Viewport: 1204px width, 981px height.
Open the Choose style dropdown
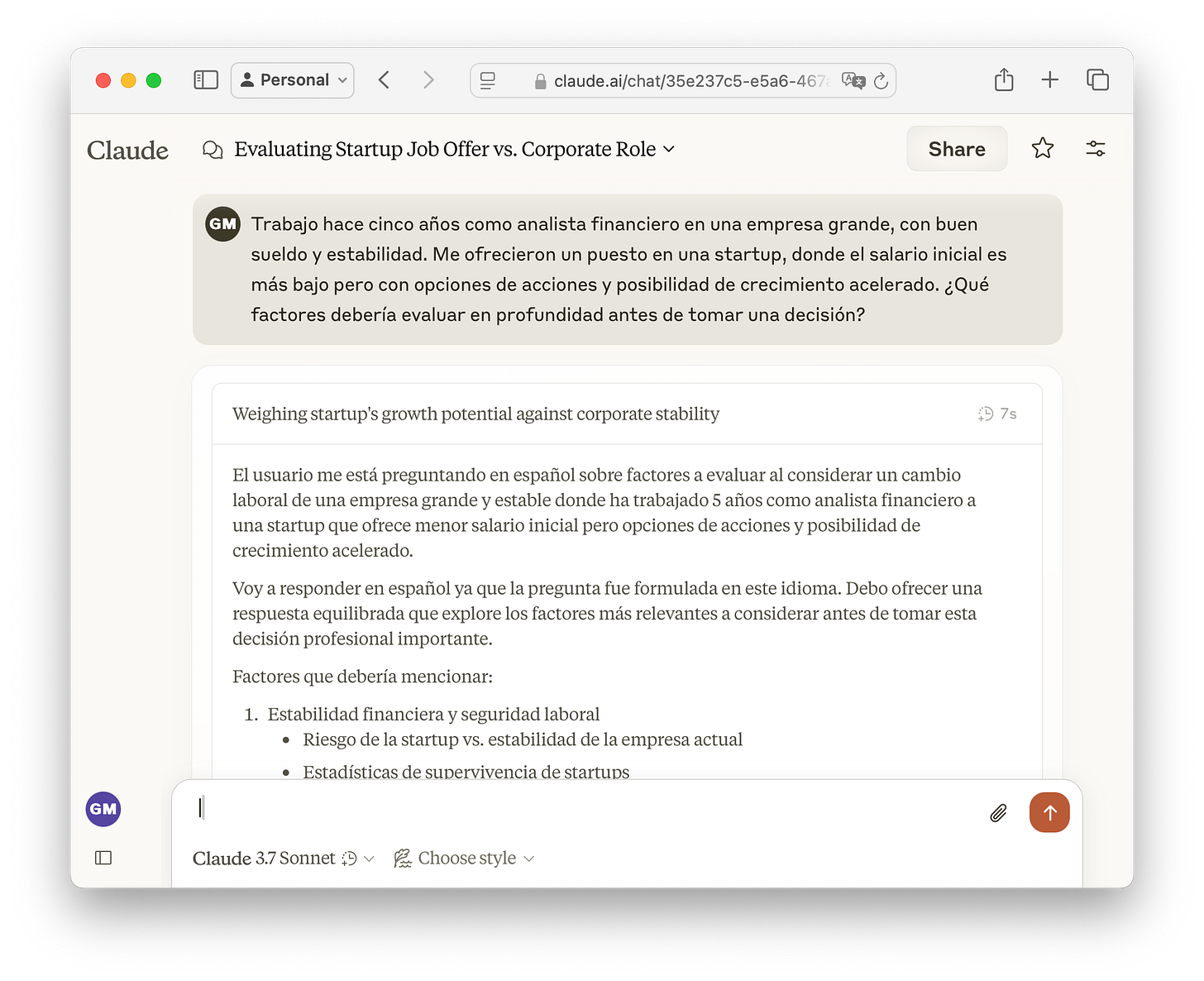coord(465,859)
